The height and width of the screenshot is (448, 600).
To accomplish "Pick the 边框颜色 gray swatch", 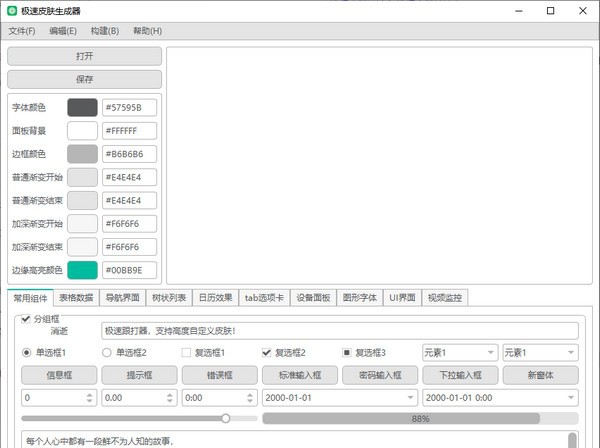I will pyautogui.click(x=83, y=154).
